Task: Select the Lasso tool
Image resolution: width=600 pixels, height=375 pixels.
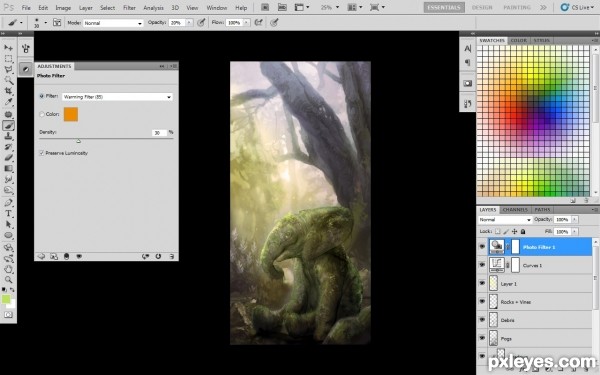Action: [x=8, y=69]
